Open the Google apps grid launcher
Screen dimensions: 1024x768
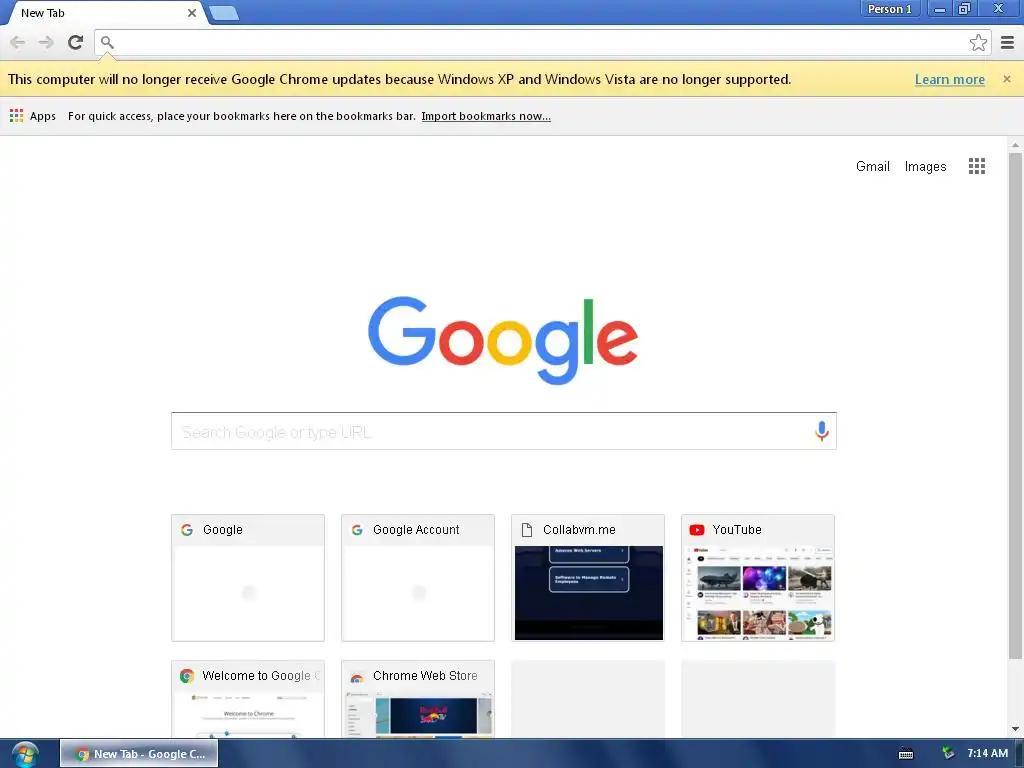[x=976, y=166]
